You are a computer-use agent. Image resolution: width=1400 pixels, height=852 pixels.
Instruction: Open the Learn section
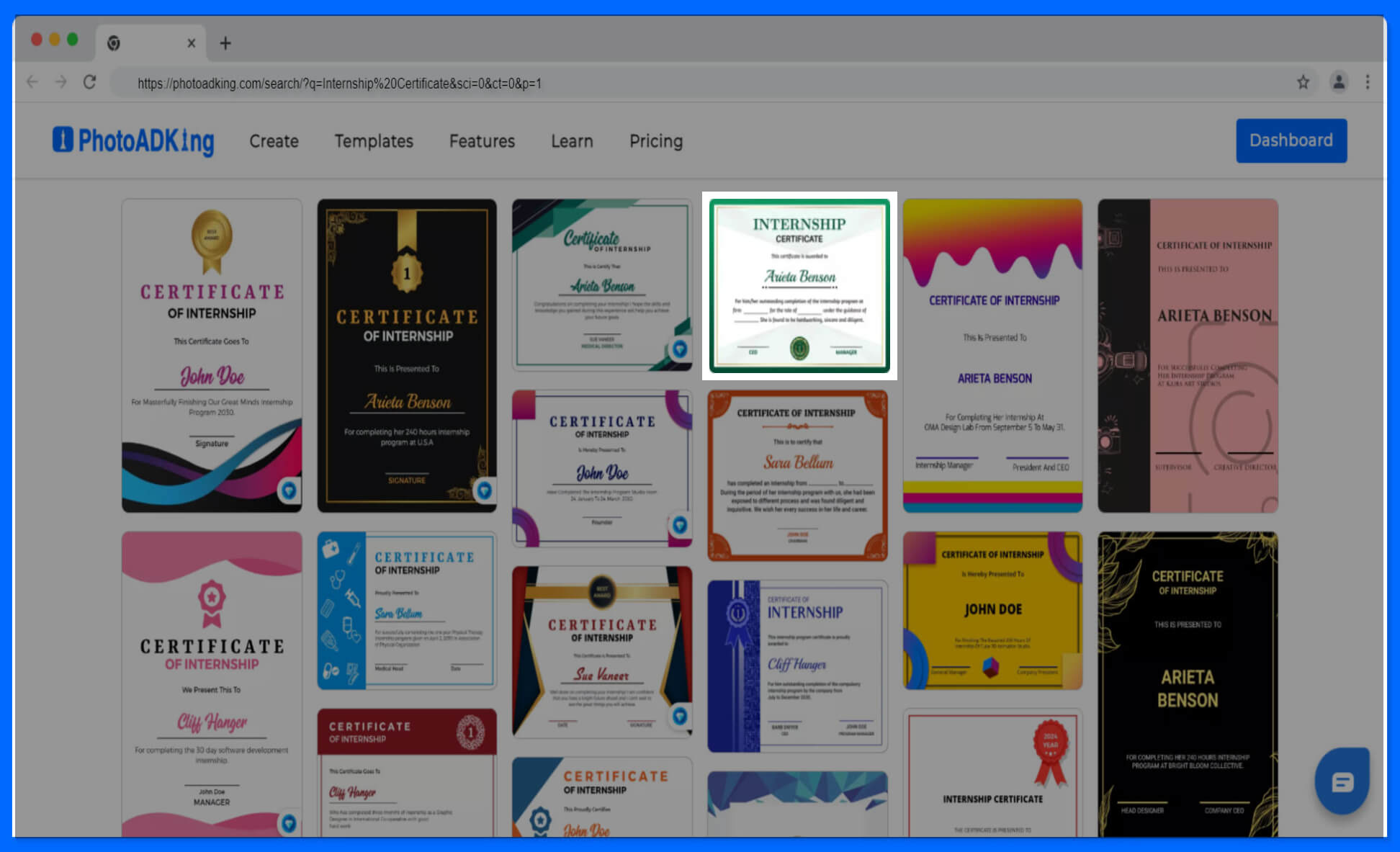pos(572,140)
